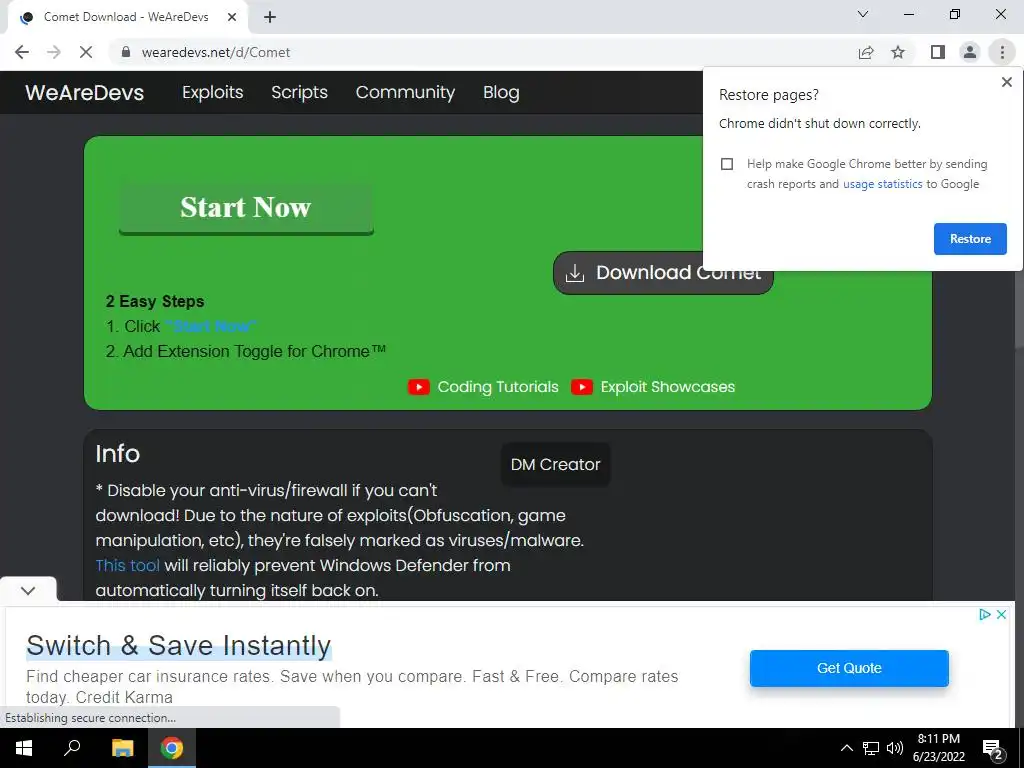
Task: Open the Switch & Save Instantly ad headline
Action: pos(179,646)
